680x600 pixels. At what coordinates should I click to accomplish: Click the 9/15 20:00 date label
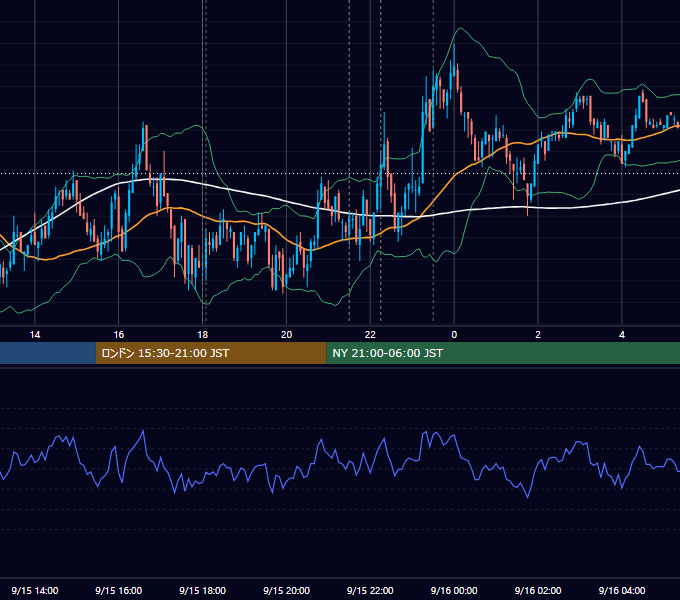[286, 590]
